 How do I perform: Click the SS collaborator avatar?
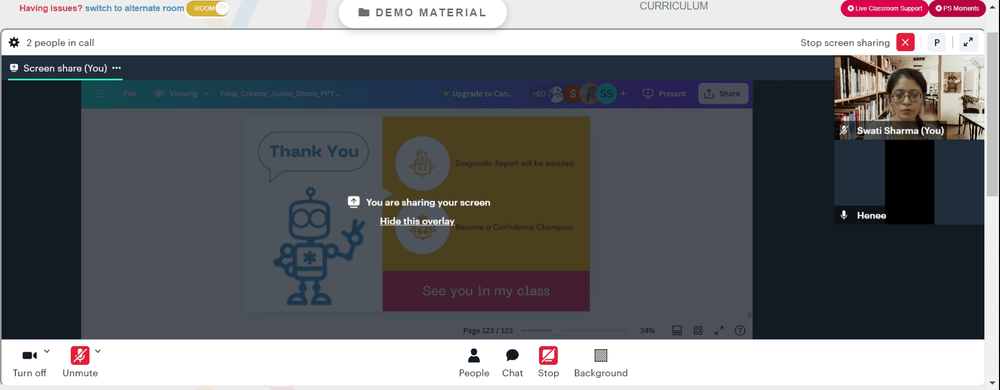[x=607, y=94]
